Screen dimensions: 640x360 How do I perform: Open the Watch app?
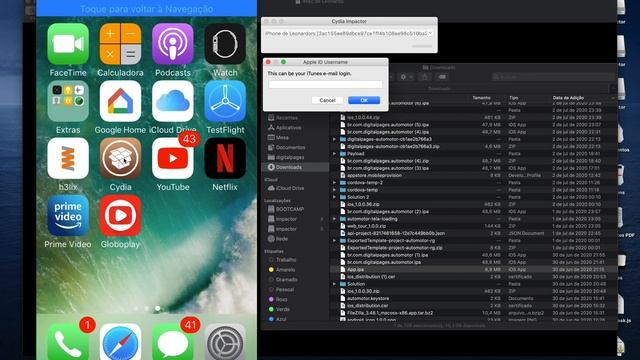[x=225, y=44]
